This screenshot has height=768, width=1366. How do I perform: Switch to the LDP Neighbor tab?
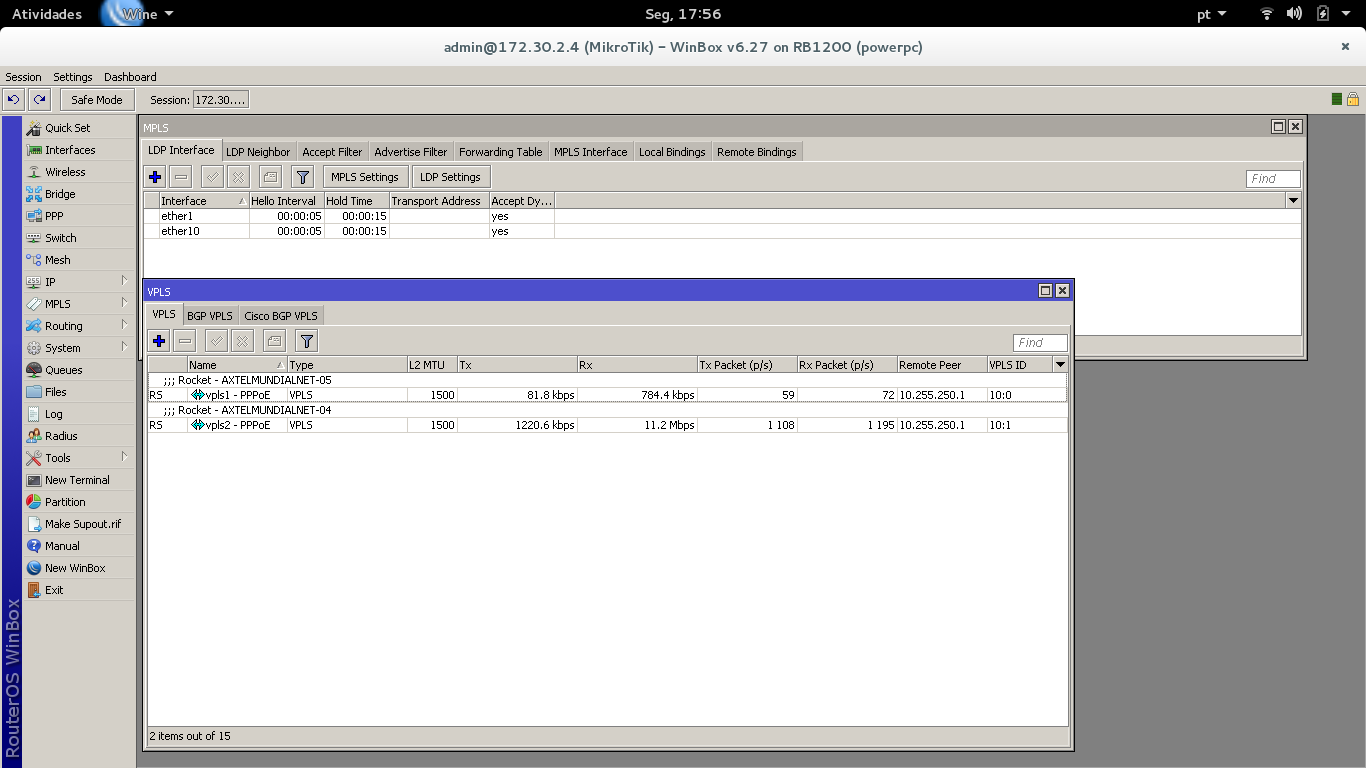tap(258, 152)
